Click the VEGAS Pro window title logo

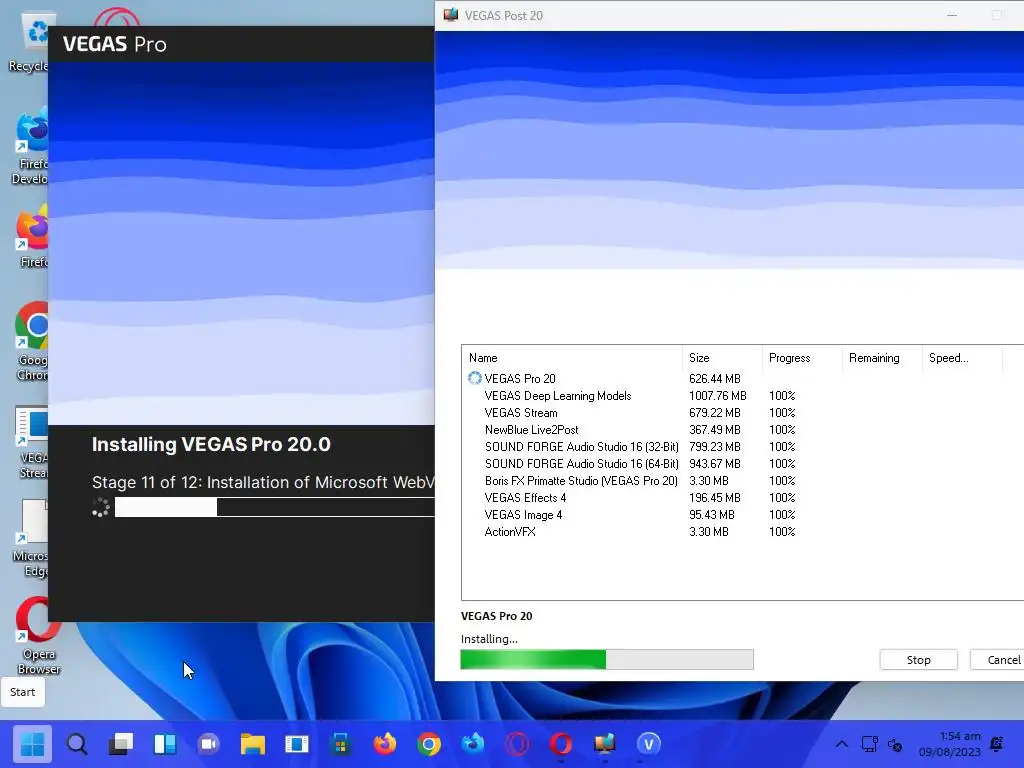114,44
